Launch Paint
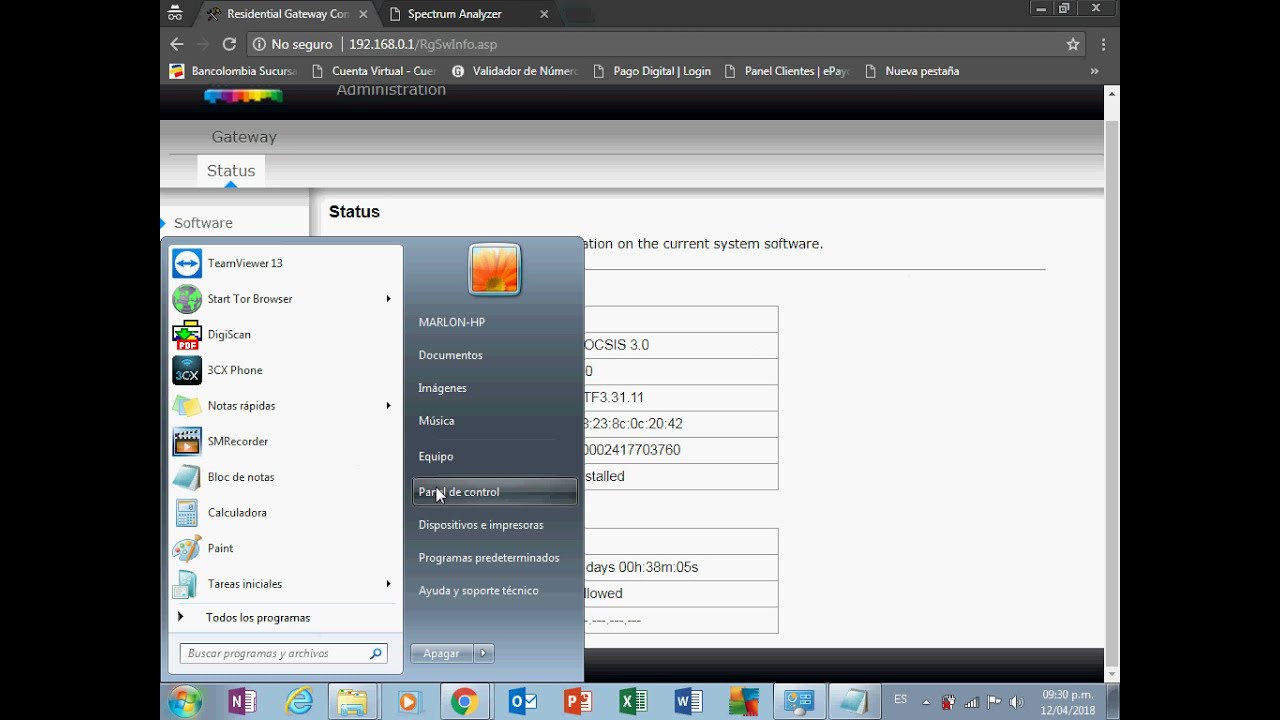Screen dimensions: 1280x720 (x=286, y=548)
